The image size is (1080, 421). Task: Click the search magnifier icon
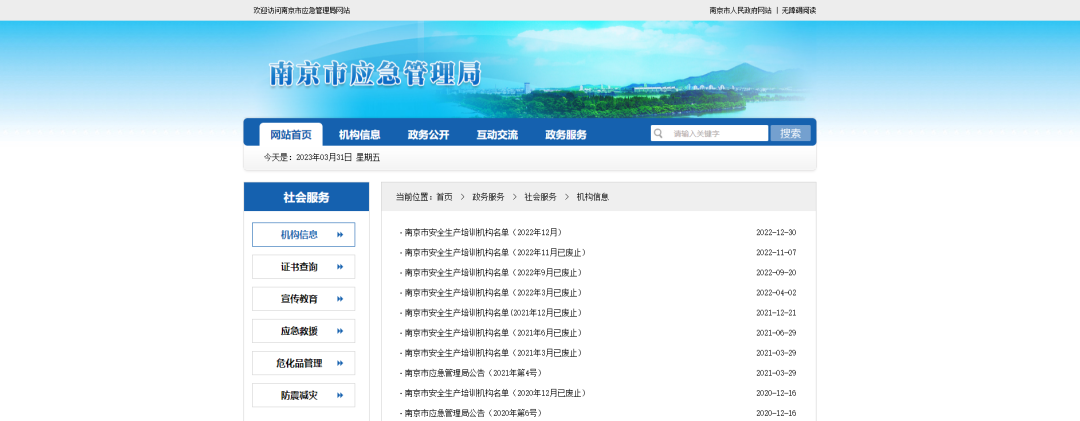659,133
